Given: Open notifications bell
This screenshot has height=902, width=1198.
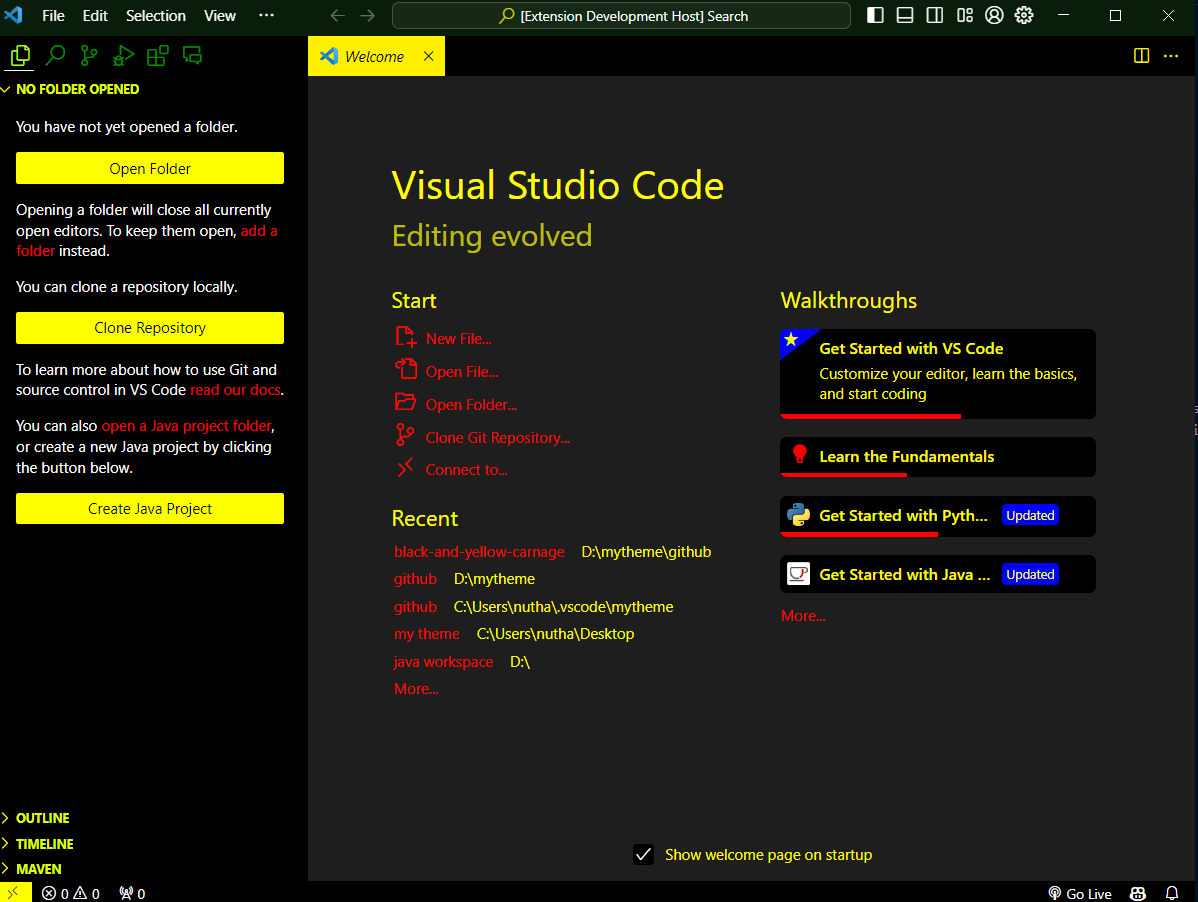Looking at the screenshot, I should (x=1171, y=893).
